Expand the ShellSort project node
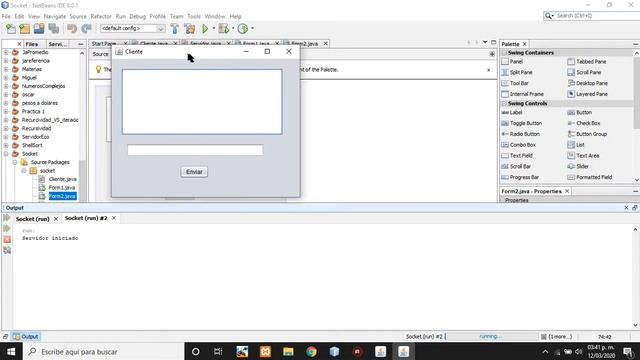The image size is (640, 360). tap(6, 145)
